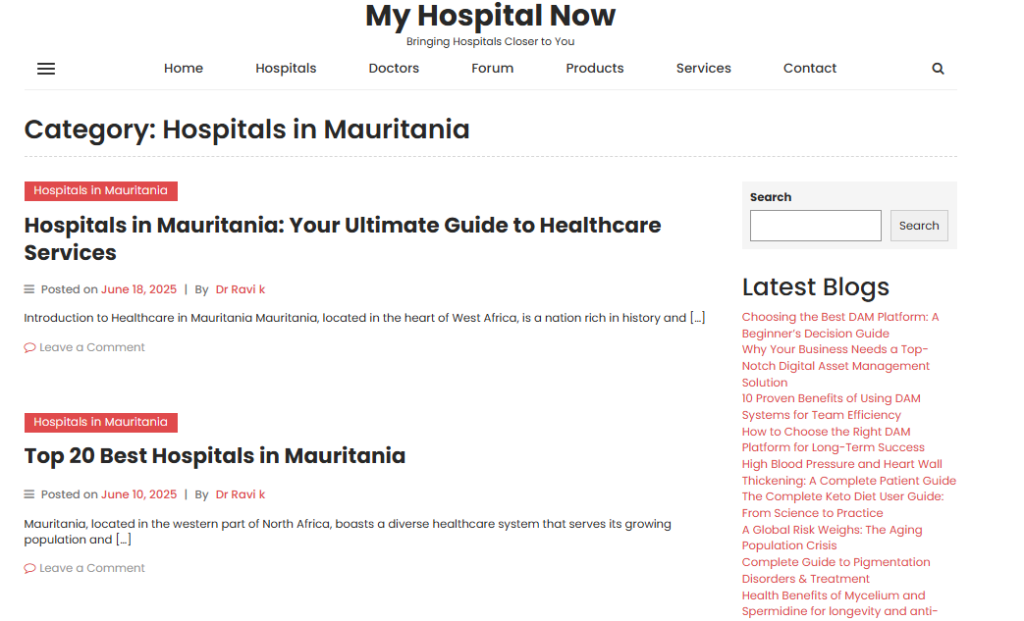Click Dr Ravi k author on June 10 post

point(240,494)
